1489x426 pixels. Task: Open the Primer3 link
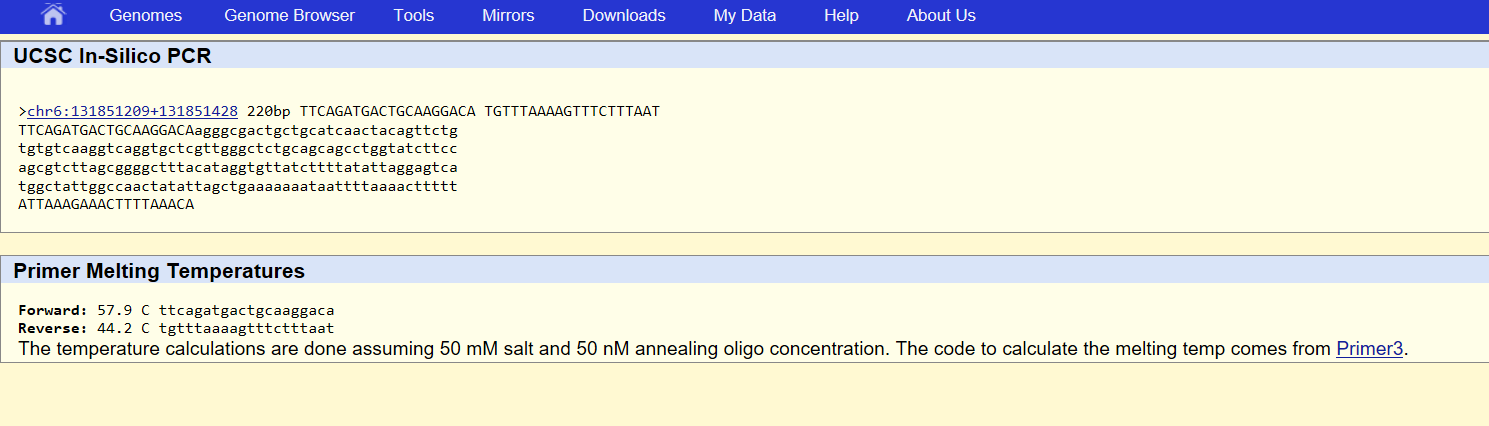tap(1370, 349)
